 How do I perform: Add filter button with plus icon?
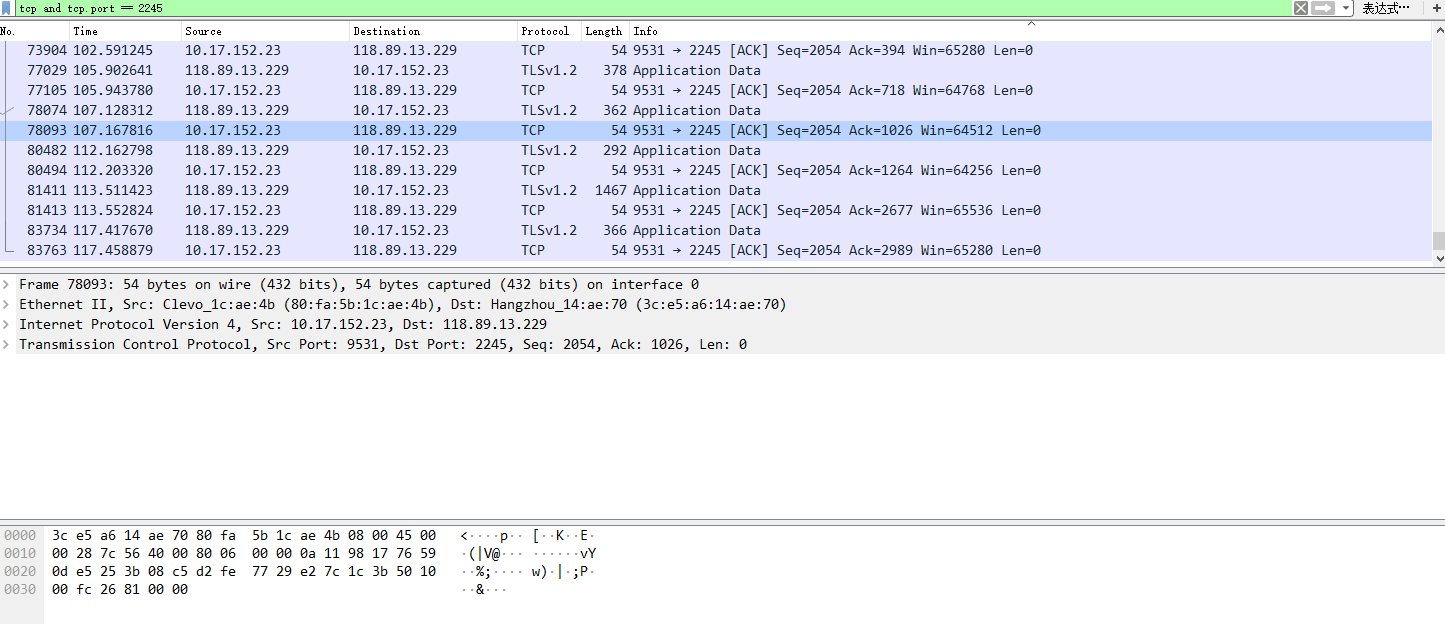click(x=1438, y=8)
